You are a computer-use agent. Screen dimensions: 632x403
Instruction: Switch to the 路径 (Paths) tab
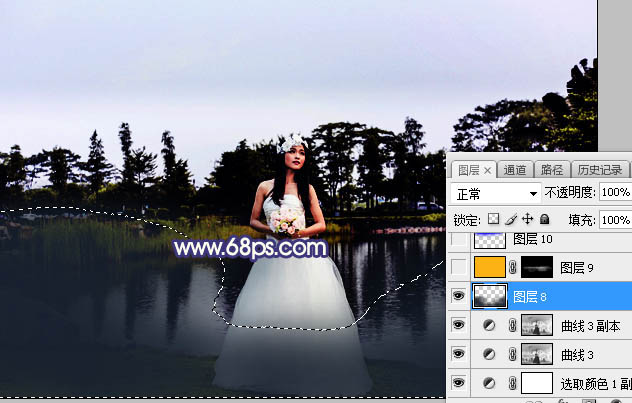(x=552, y=170)
